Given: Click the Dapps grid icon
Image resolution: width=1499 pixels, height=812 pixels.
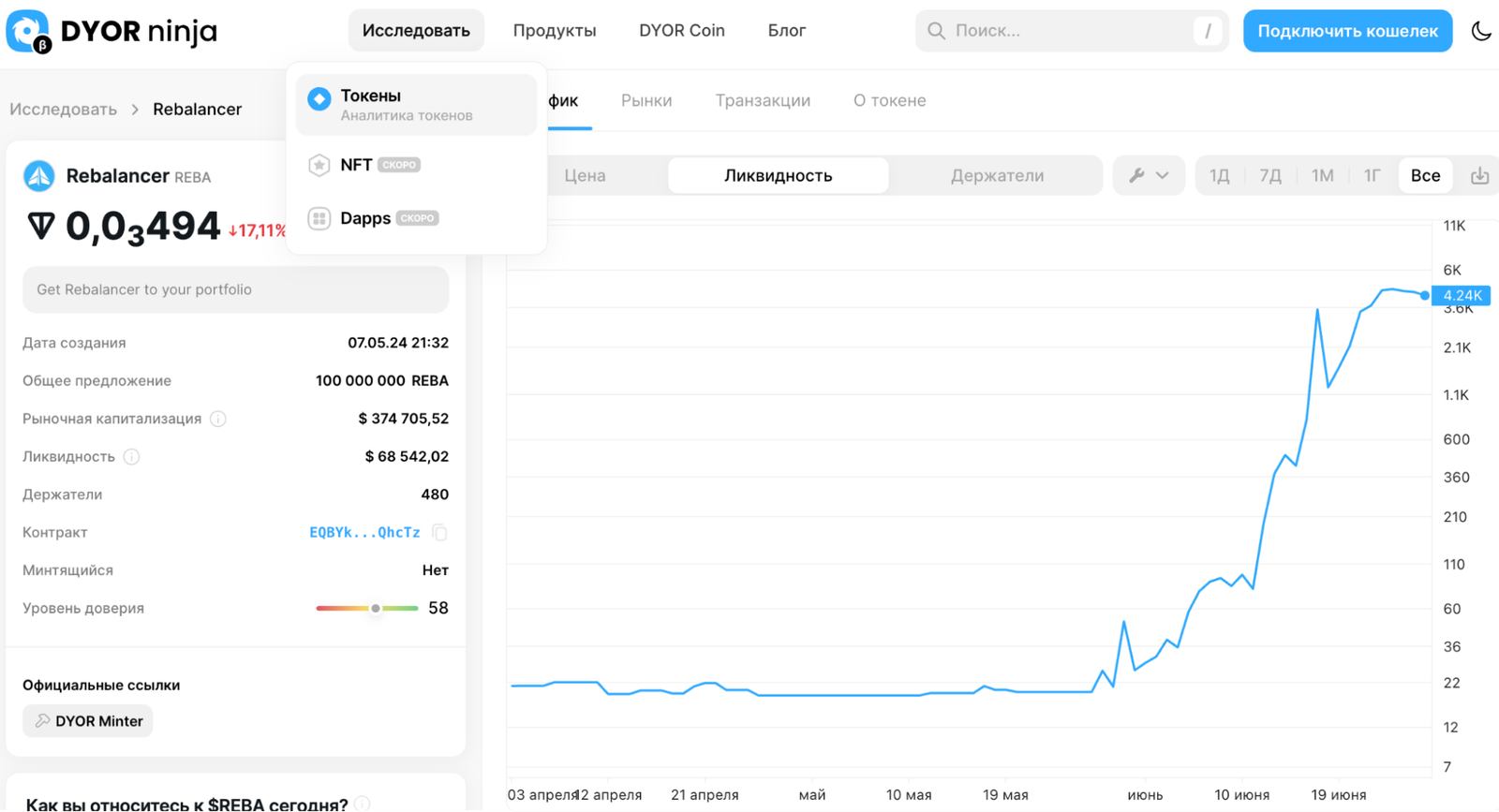Looking at the screenshot, I should coord(319,218).
